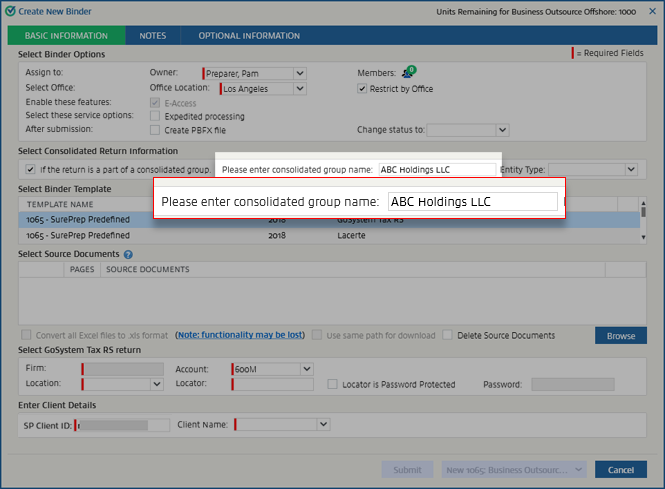Open the Client Name dropdown
This screenshot has width=665, height=489.
click(x=323, y=425)
